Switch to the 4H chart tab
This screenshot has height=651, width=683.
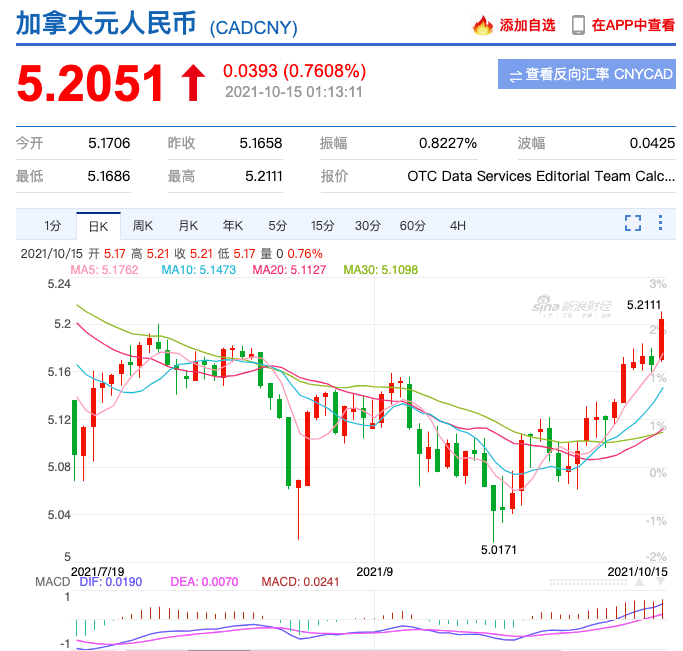pos(458,225)
